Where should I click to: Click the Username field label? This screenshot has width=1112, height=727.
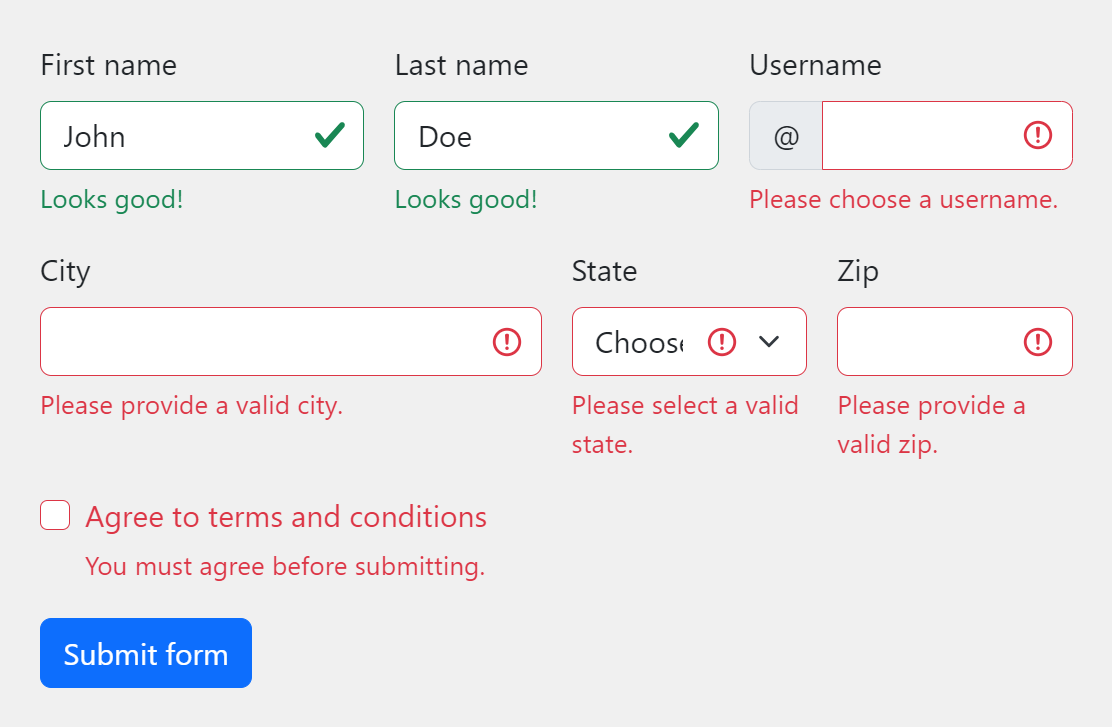[x=816, y=65]
